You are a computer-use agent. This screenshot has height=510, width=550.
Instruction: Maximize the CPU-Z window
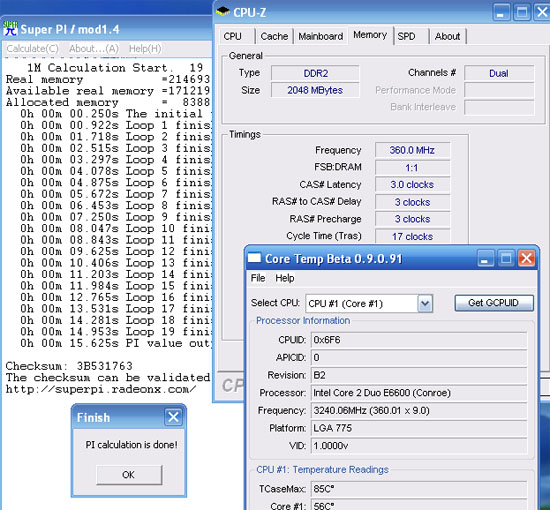click(x=522, y=13)
